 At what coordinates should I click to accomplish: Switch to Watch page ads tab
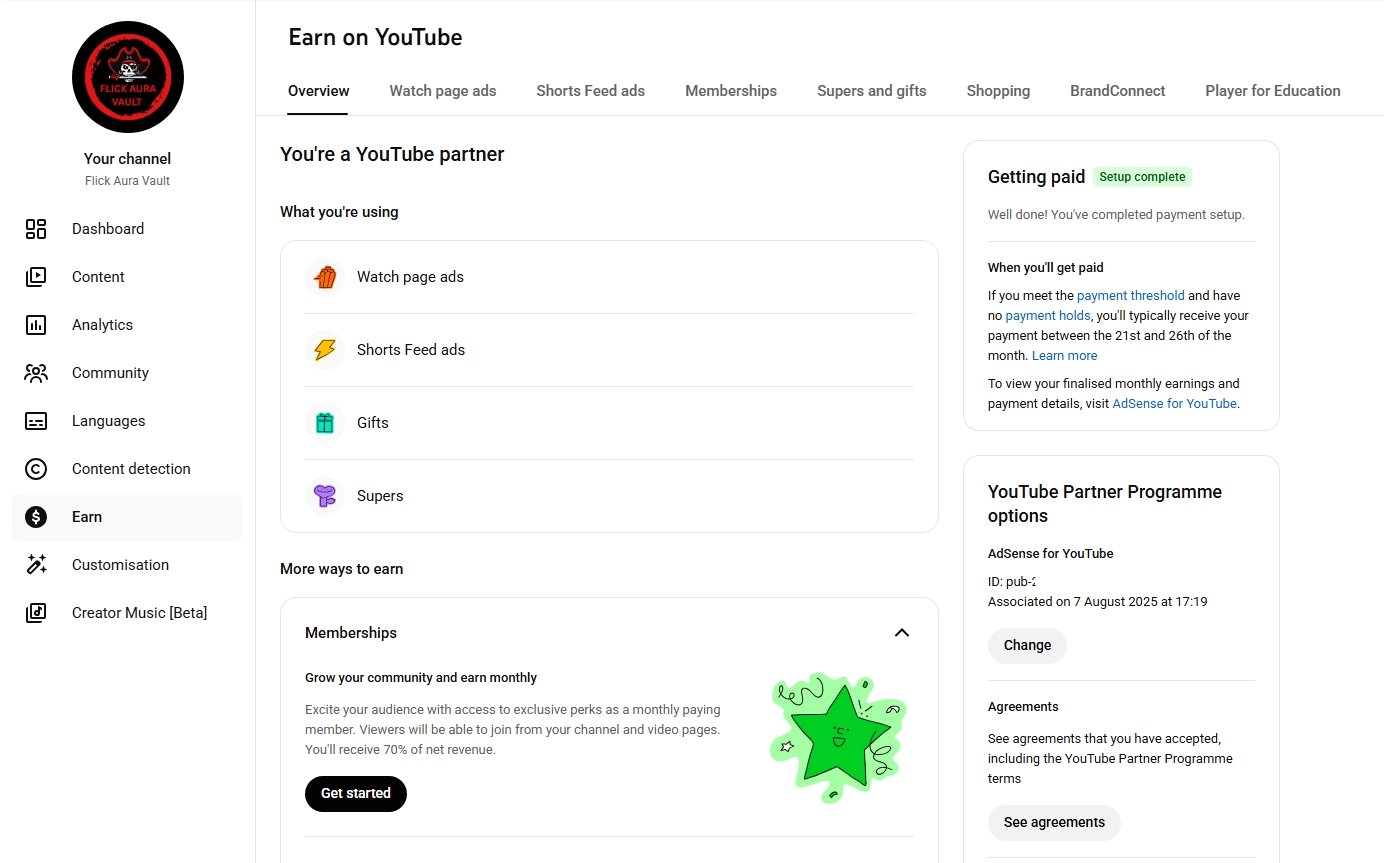click(x=443, y=91)
